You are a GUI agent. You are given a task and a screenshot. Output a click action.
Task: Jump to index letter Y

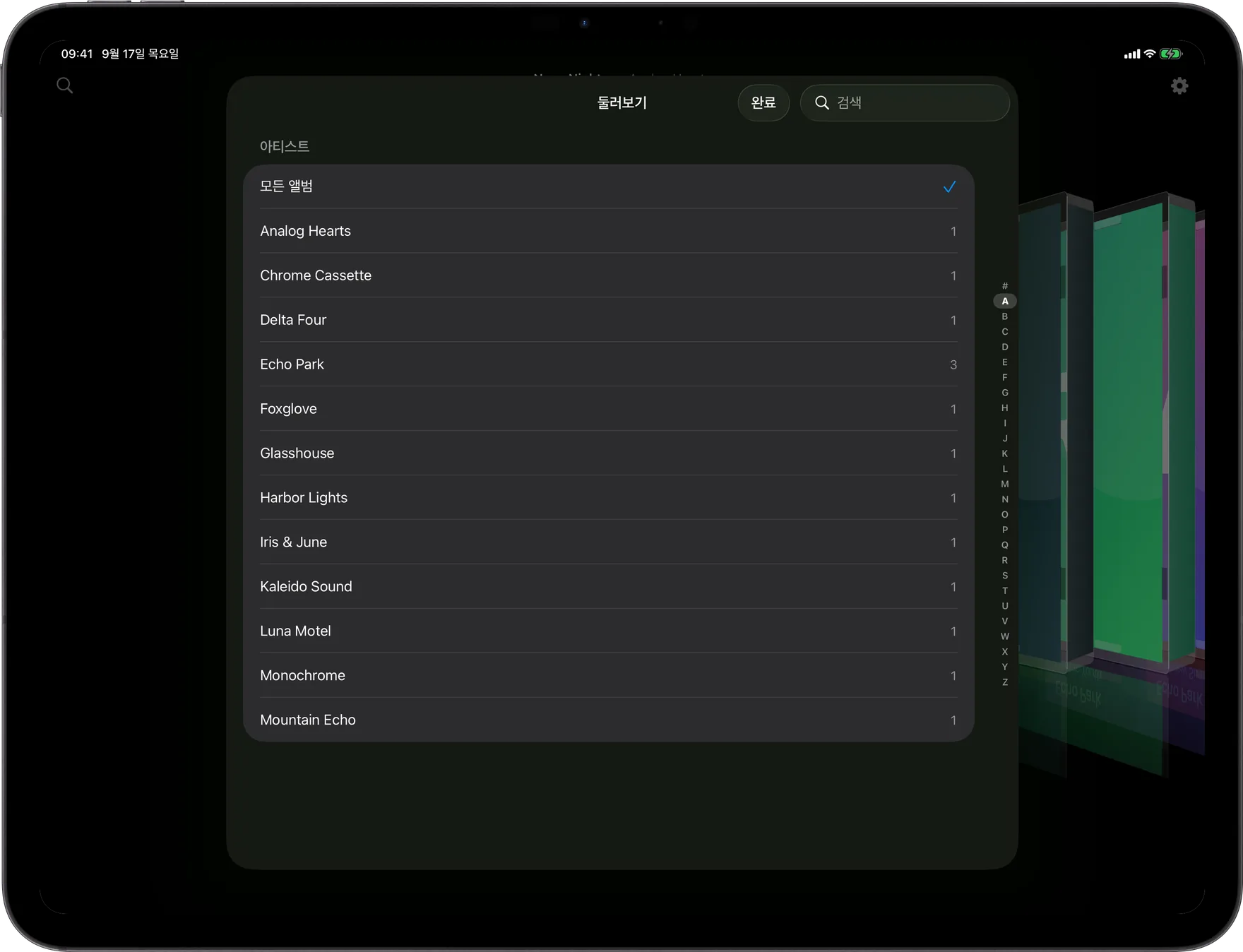1005,667
